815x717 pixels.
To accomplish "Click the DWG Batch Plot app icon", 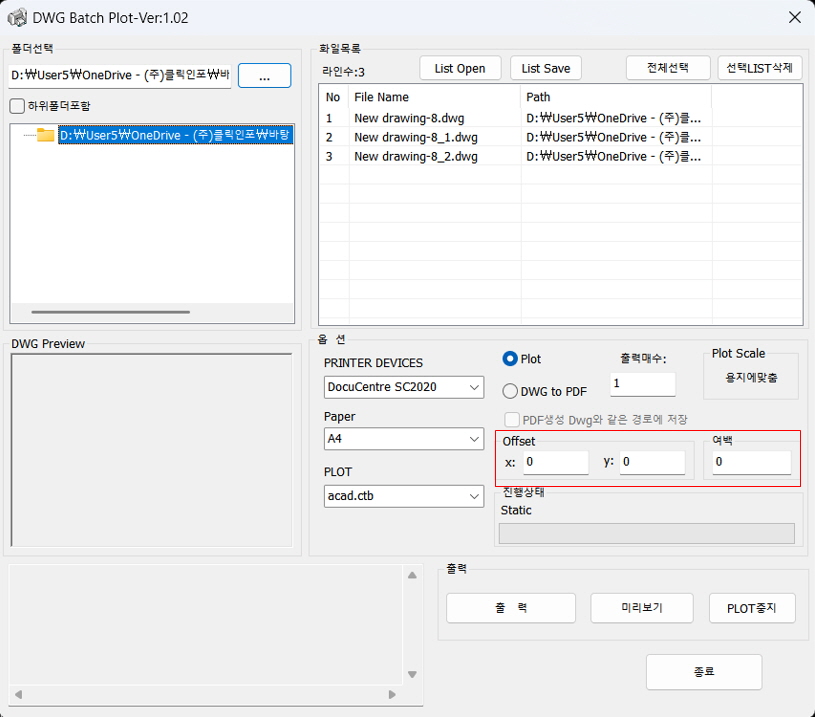I will pos(17,18).
